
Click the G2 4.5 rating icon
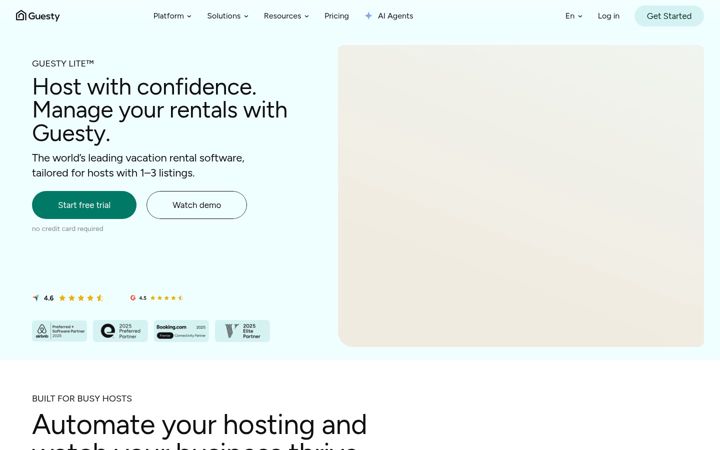click(x=133, y=298)
